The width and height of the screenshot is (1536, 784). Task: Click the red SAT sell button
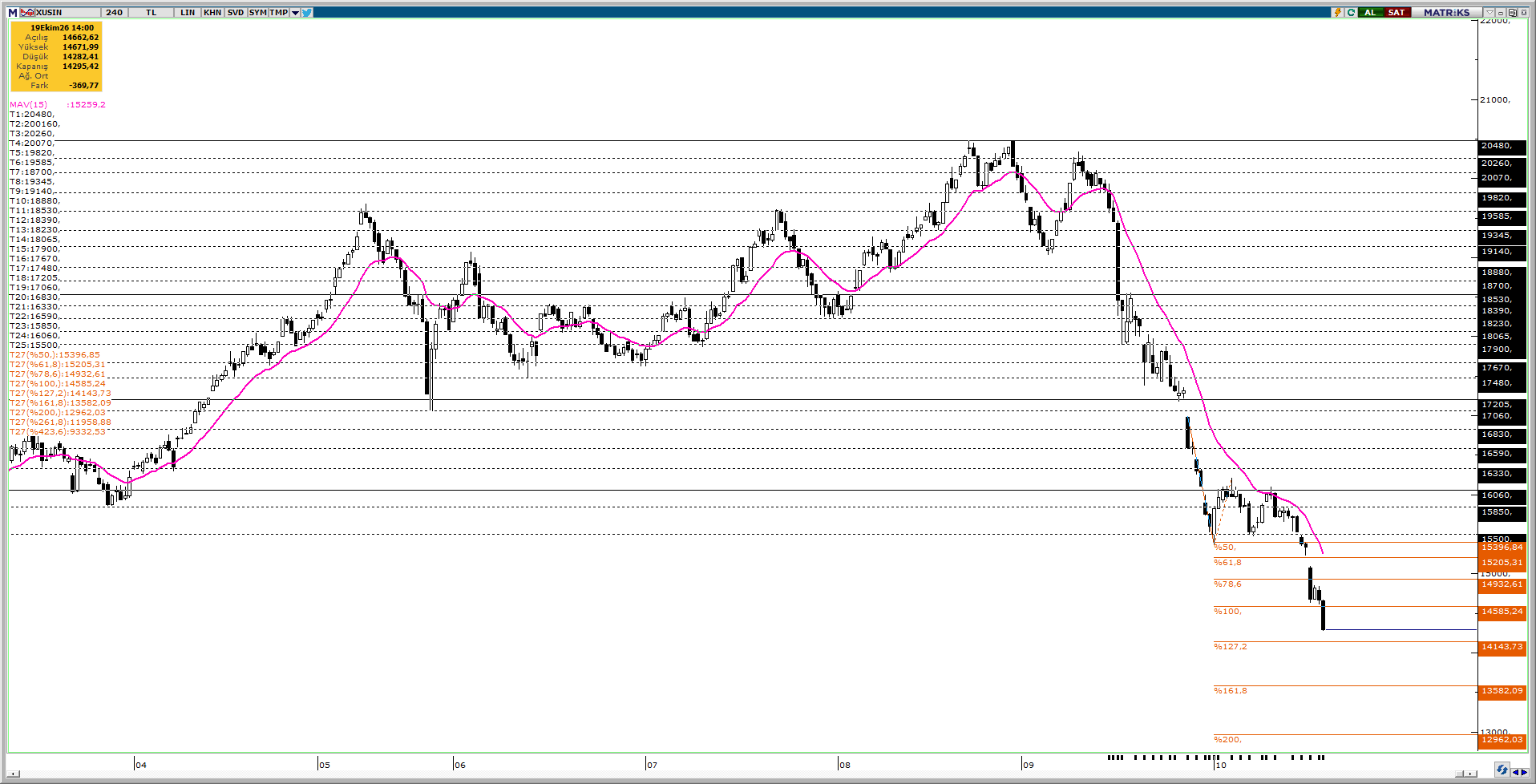click(x=1397, y=12)
